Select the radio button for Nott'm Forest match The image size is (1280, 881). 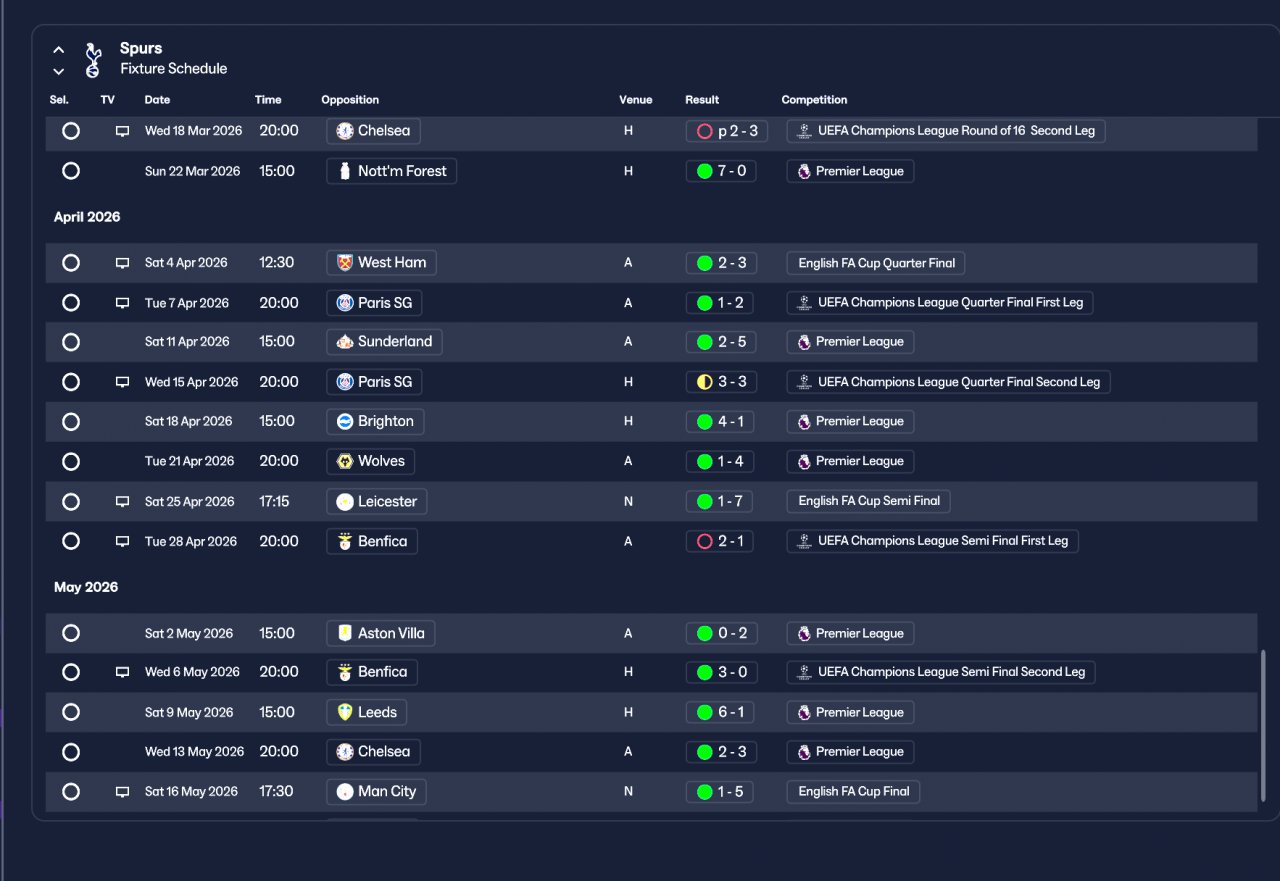(70, 171)
